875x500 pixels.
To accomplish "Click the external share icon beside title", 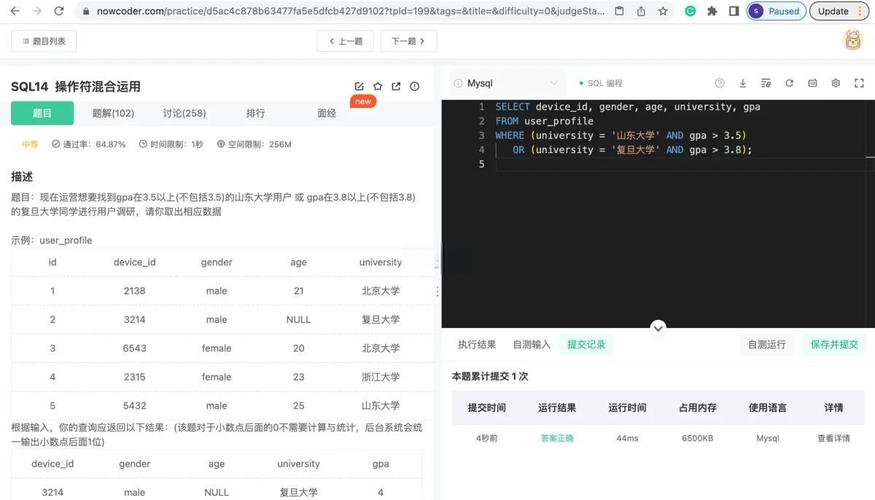I will [396, 86].
